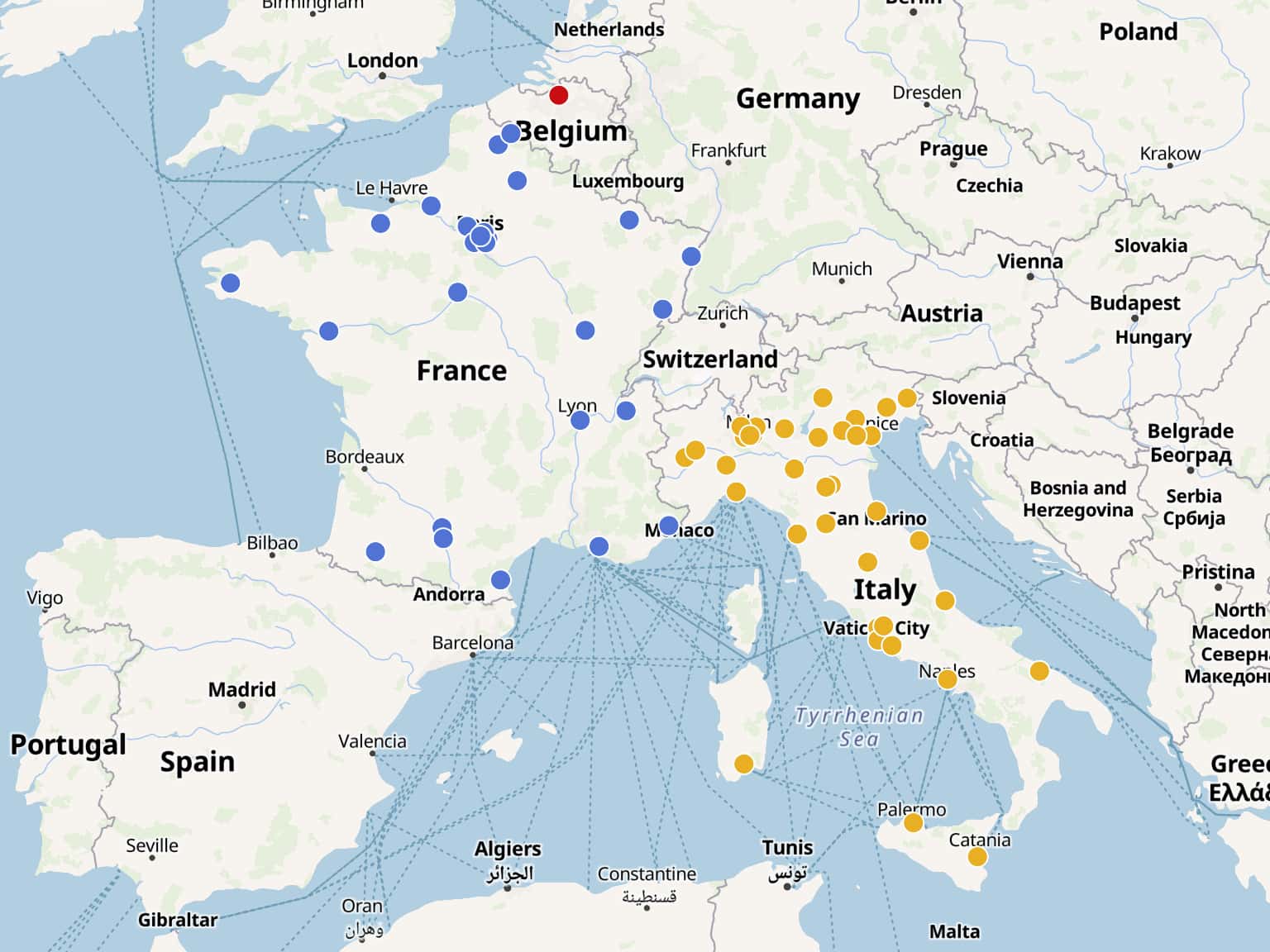The height and width of the screenshot is (952, 1270).
Task: Click the Madrid city label
Action: click(241, 689)
